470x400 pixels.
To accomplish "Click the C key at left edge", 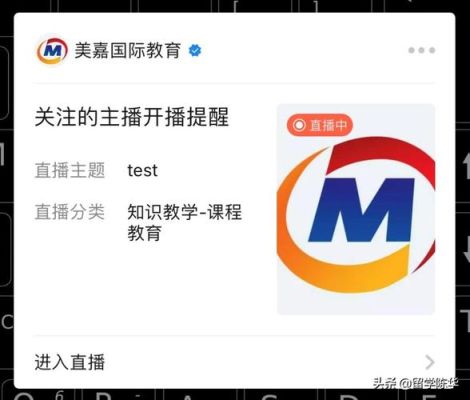I will pos(7,322).
